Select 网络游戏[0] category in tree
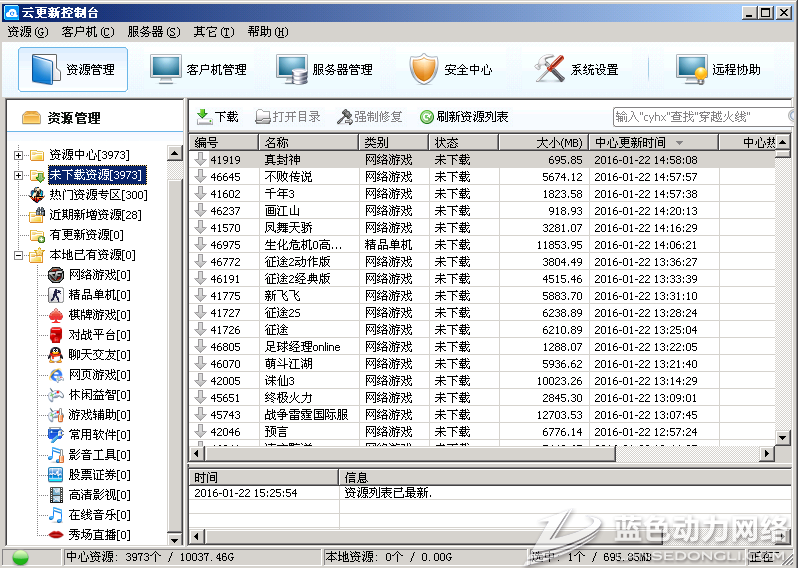The height and width of the screenshot is (568, 798). click(x=98, y=275)
